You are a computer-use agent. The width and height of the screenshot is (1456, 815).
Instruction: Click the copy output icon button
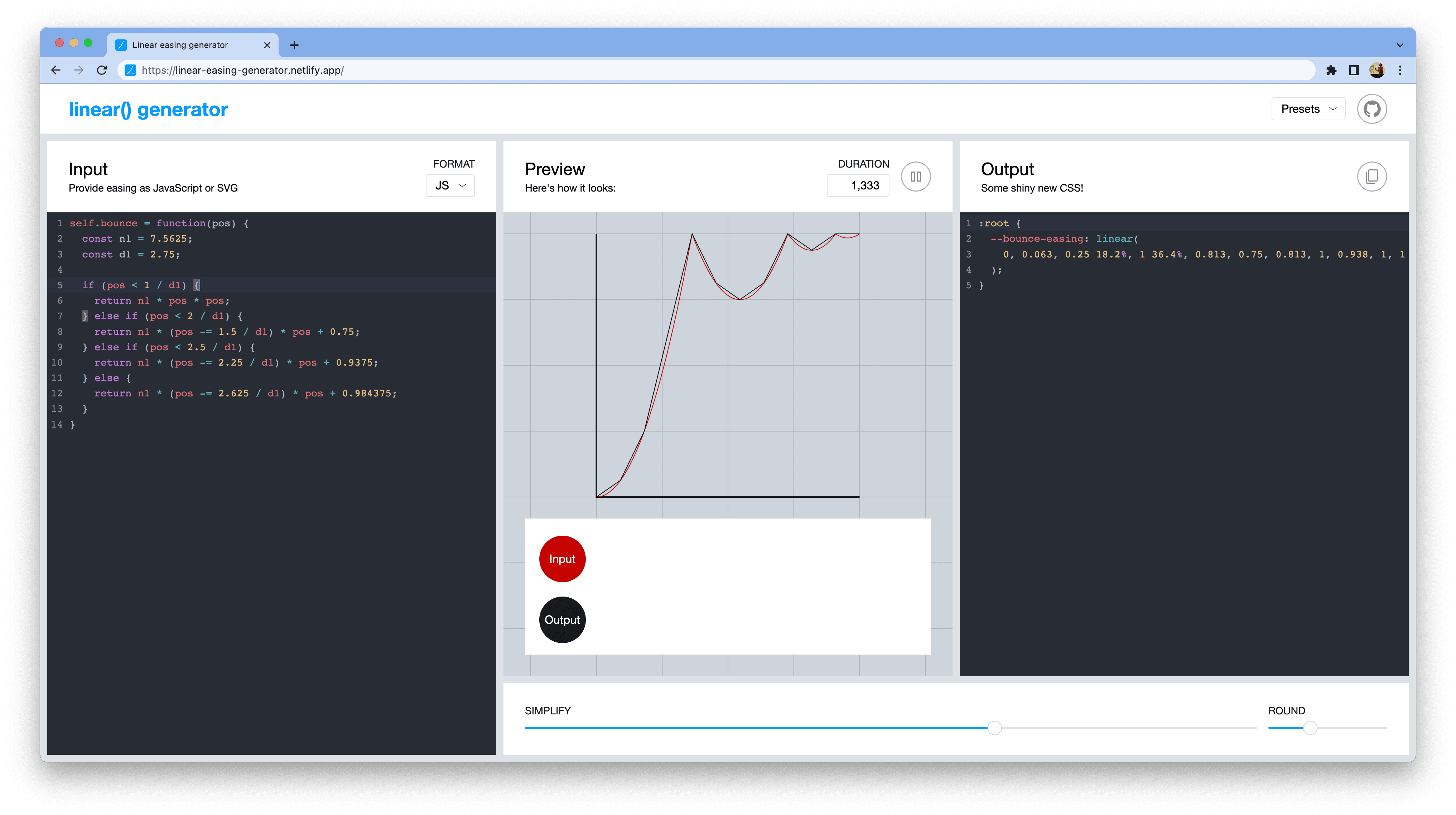pos(1372,176)
